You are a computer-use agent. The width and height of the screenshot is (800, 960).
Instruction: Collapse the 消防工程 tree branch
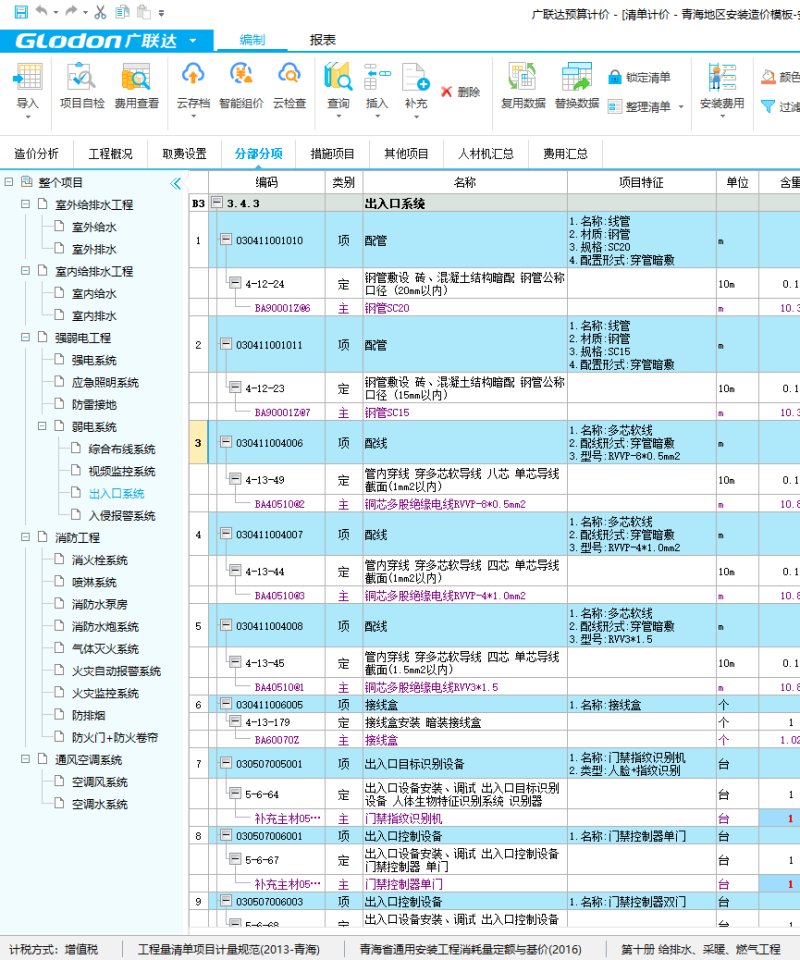click(26, 538)
